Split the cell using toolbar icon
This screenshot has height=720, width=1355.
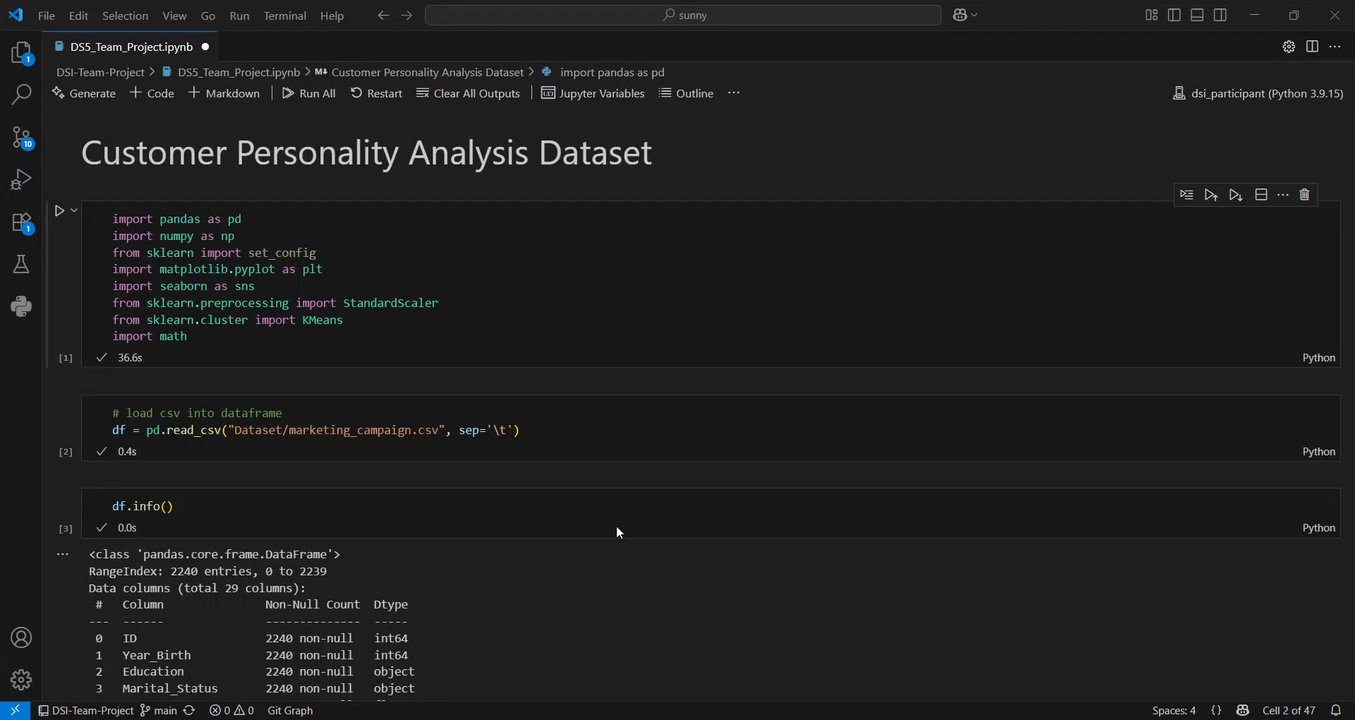[x=1261, y=195]
